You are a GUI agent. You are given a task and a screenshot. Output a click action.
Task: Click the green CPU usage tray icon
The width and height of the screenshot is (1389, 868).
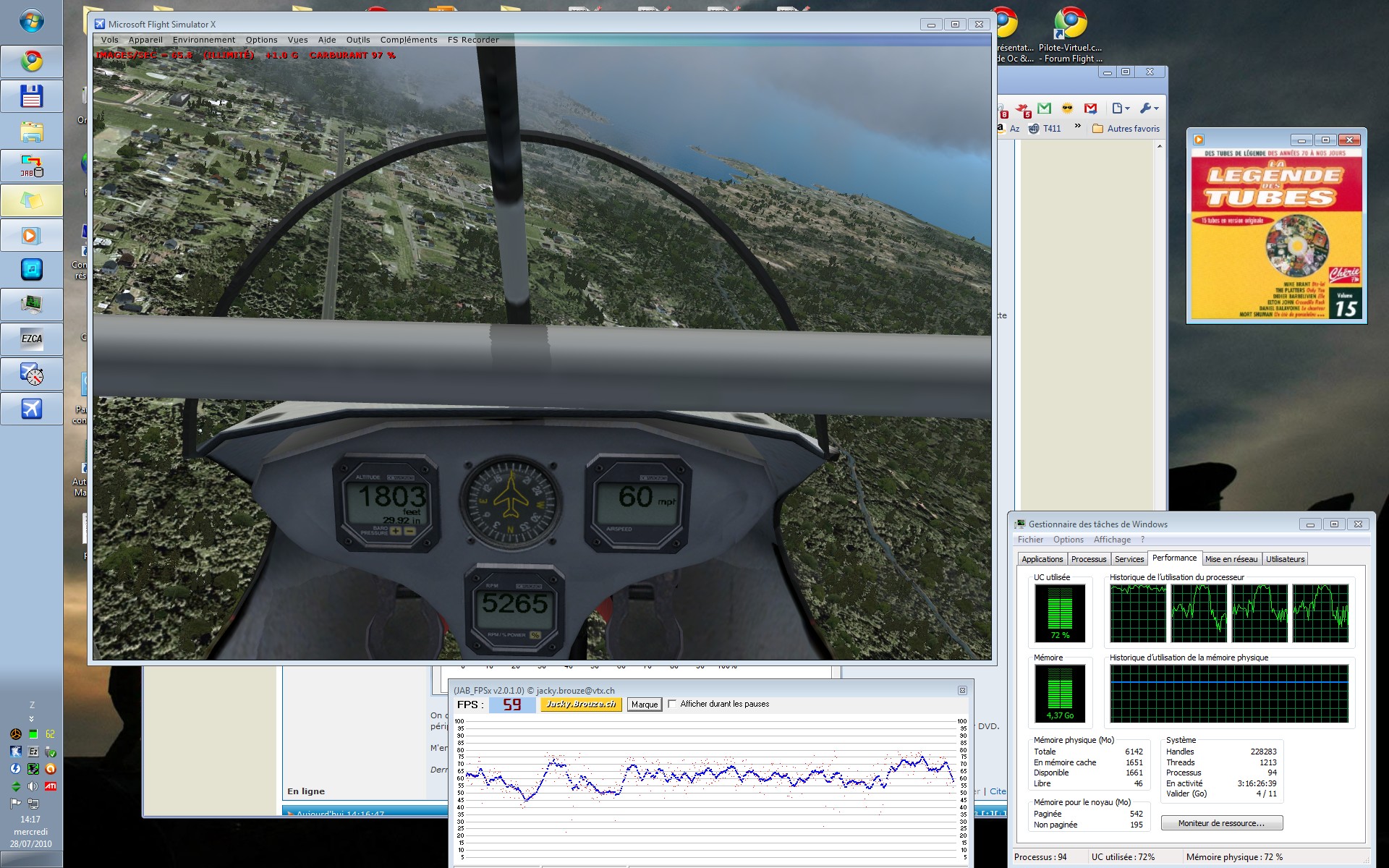coord(33,734)
